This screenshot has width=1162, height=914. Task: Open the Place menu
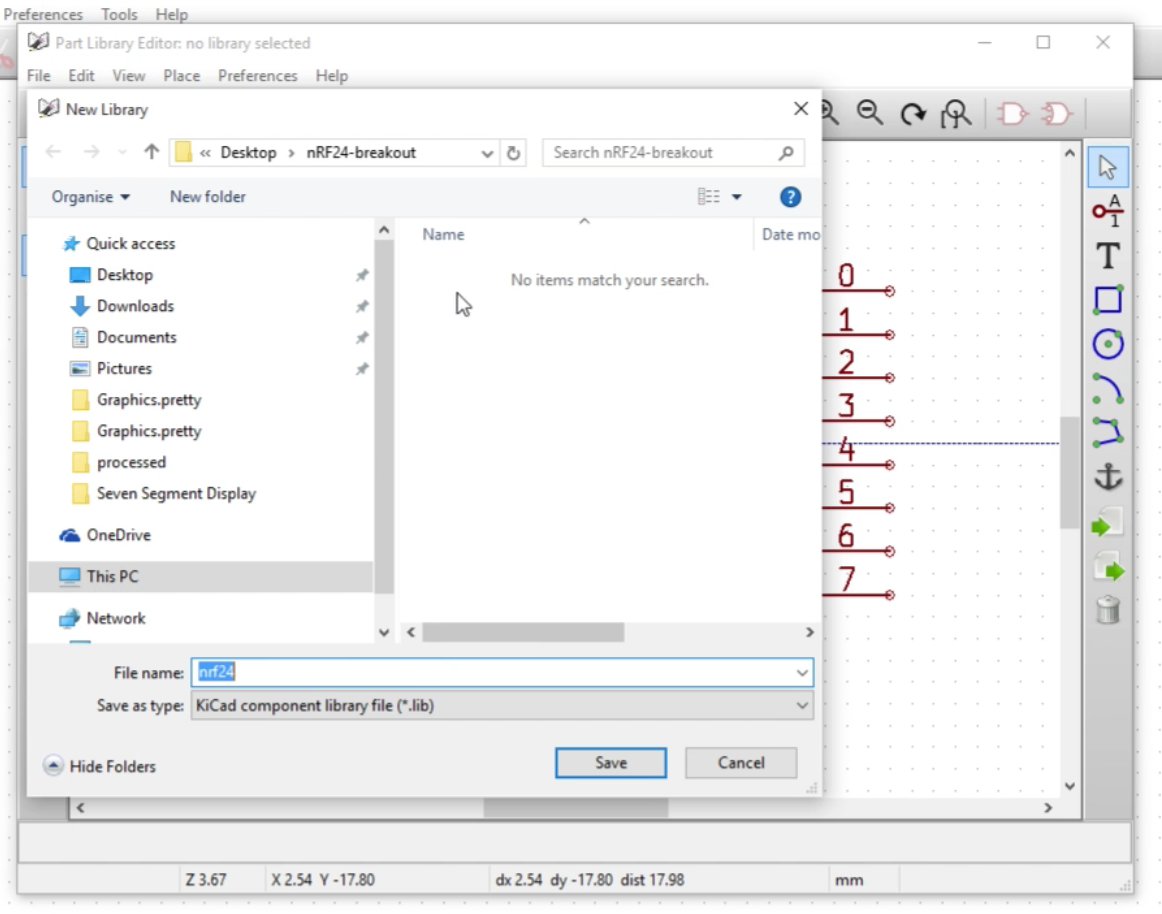tap(182, 76)
